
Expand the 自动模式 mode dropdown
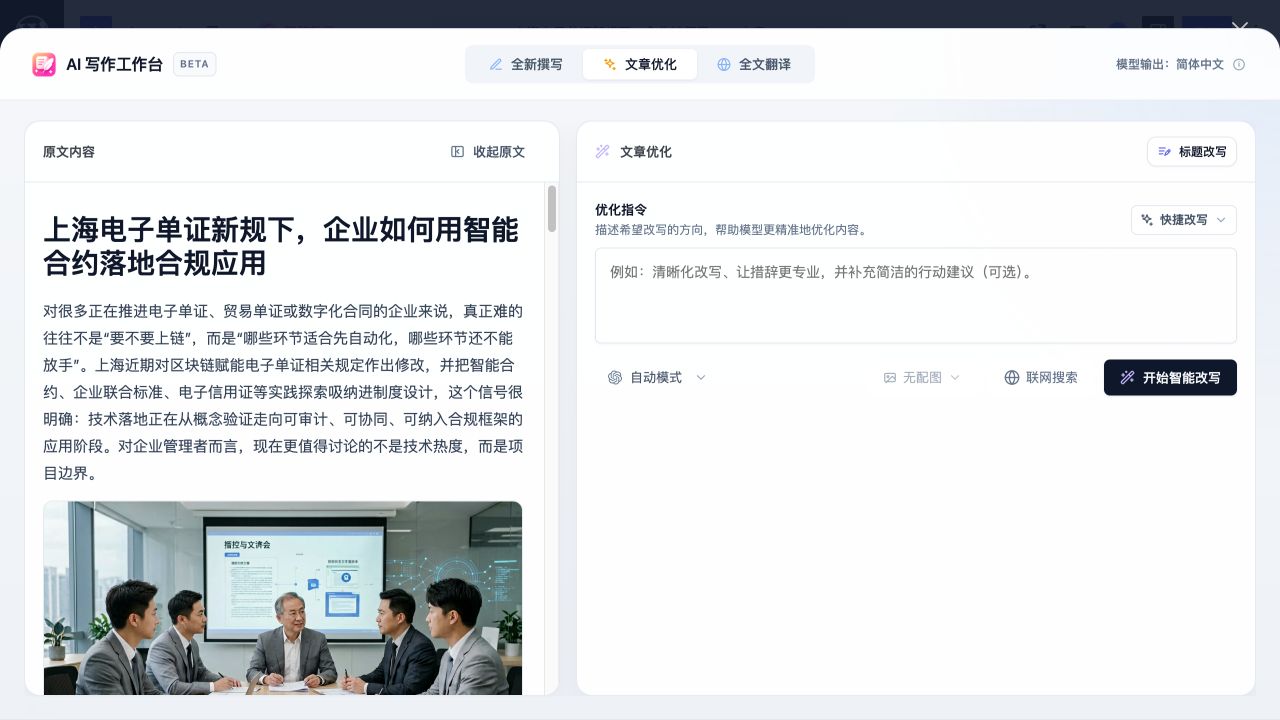tap(657, 378)
